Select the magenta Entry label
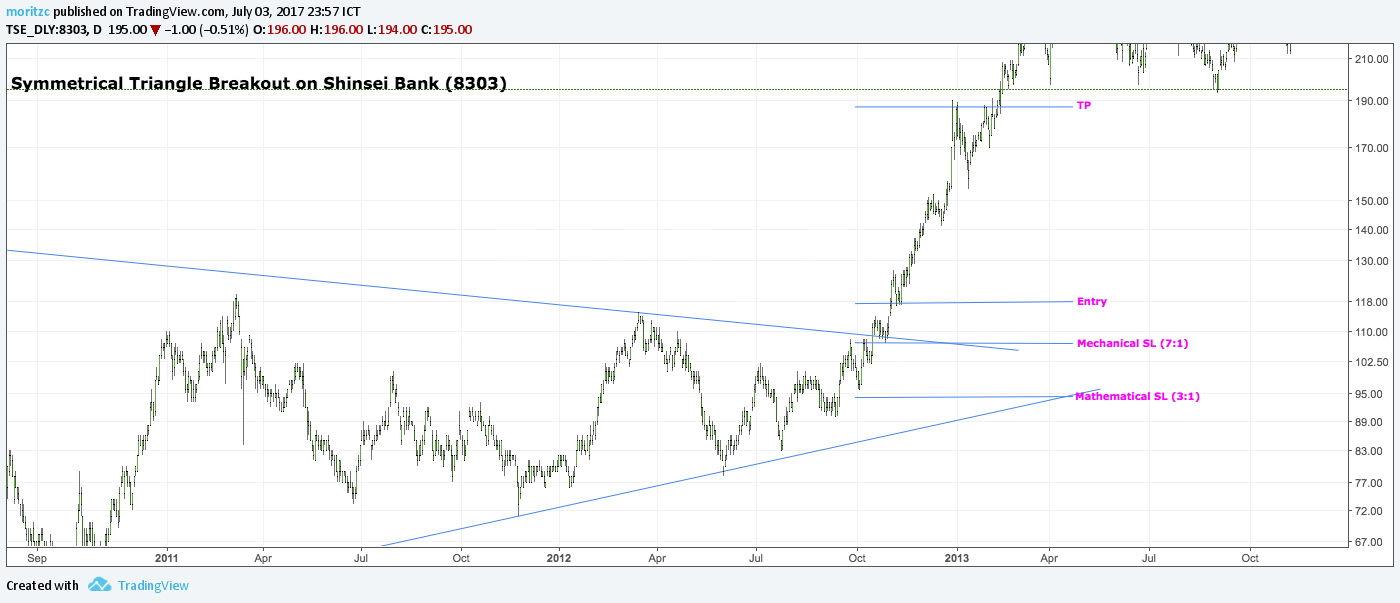The height and width of the screenshot is (603, 1400). point(1092,301)
